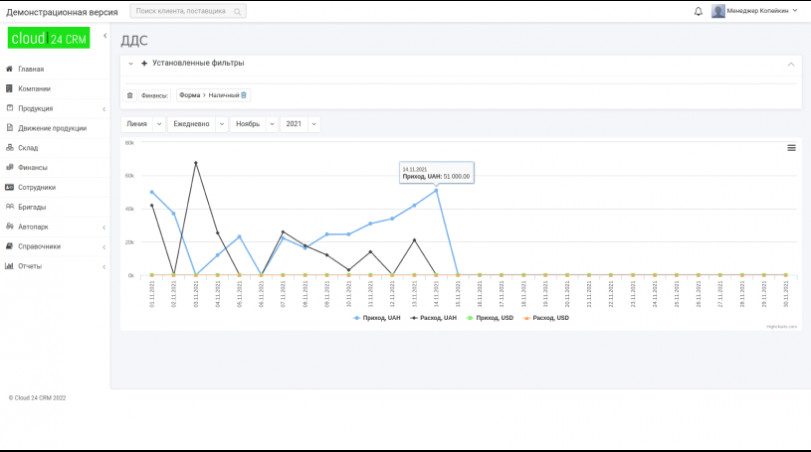The height and width of the screenshot is (452, 811).
Task: Open Финансы in the sidebar
Action: pos(32,167)
